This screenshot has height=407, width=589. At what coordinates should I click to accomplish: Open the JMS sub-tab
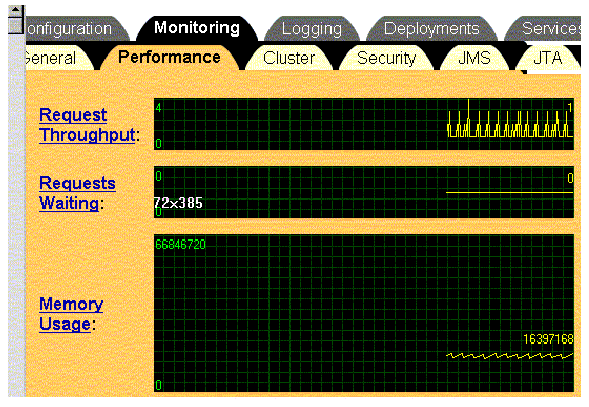(x=474, y=58)
